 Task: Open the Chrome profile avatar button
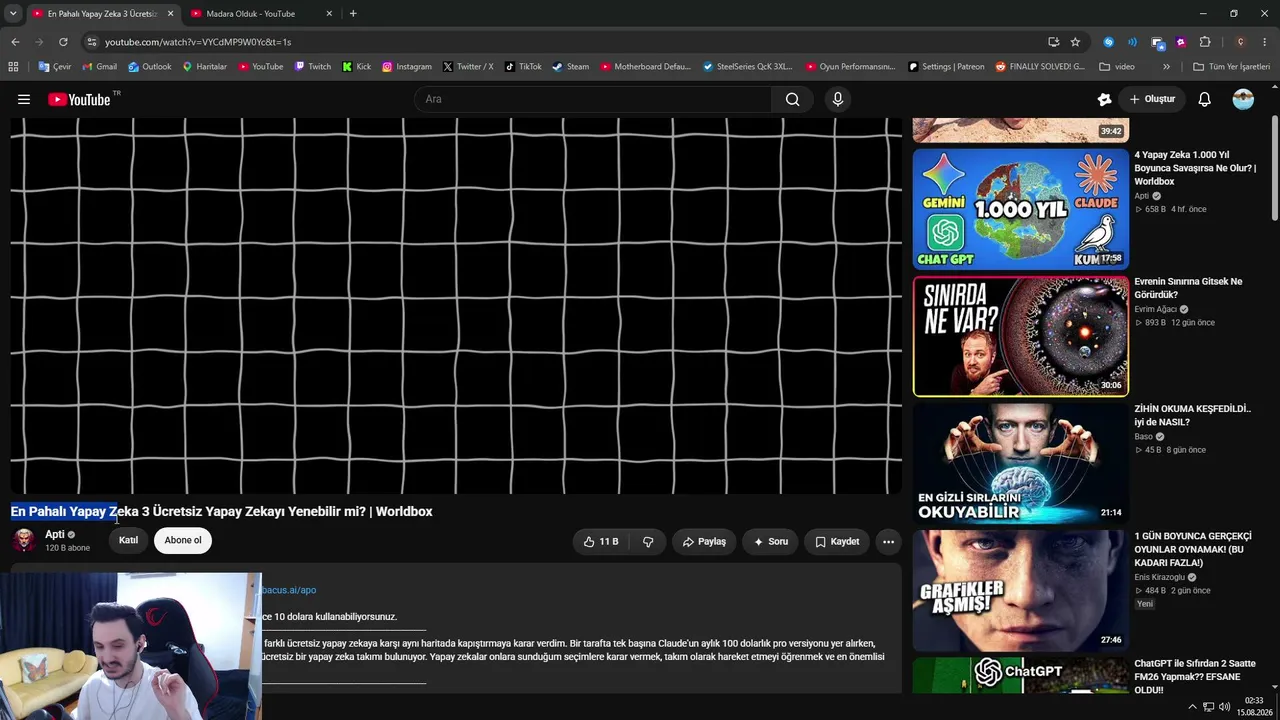1240,42
